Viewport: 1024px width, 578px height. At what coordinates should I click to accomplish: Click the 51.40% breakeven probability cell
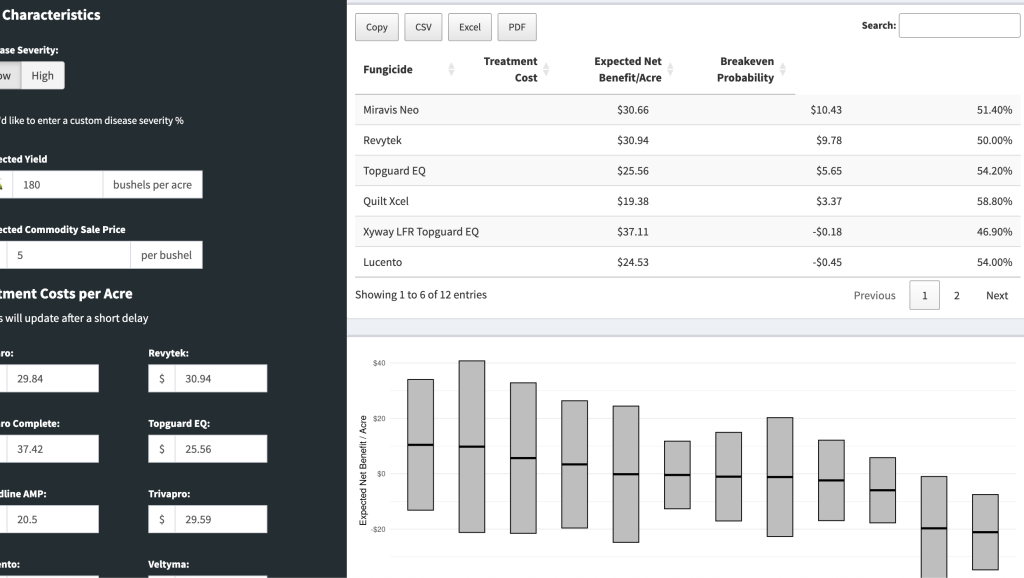pyautogui.click(x=994, y=110)
